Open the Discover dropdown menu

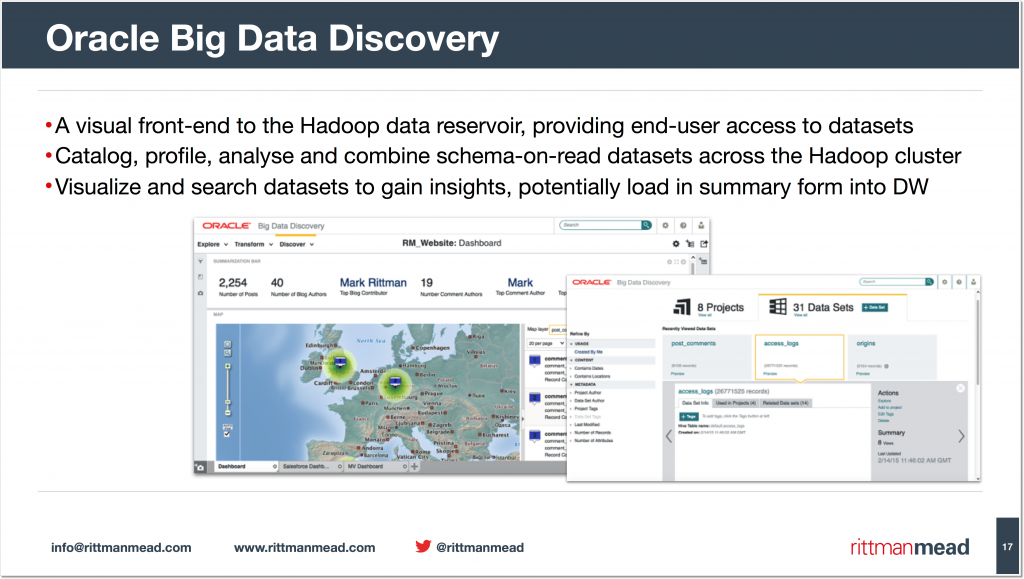pos(297,244)
